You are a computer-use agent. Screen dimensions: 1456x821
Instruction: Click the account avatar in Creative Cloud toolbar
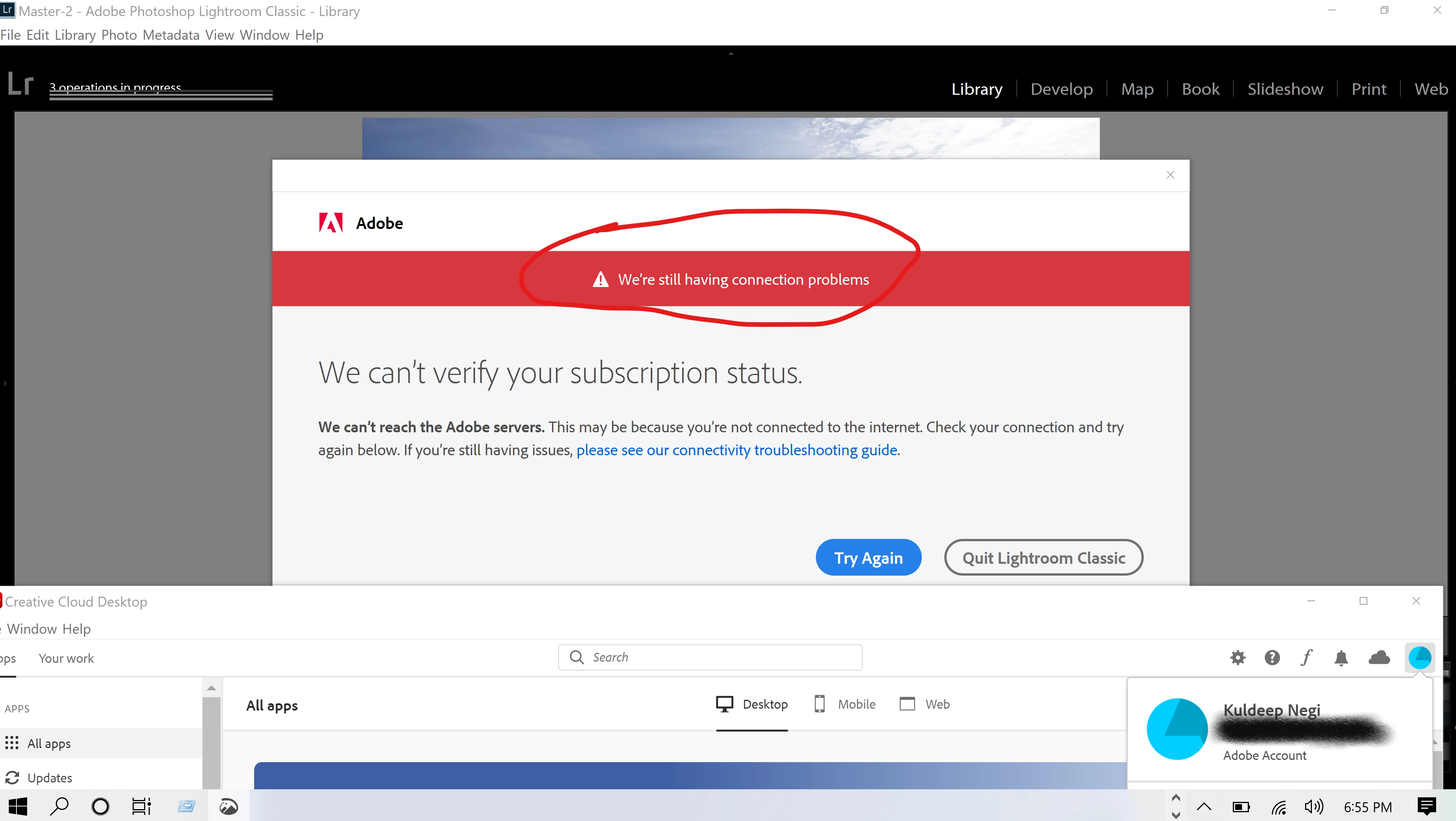pos(1419,657)
